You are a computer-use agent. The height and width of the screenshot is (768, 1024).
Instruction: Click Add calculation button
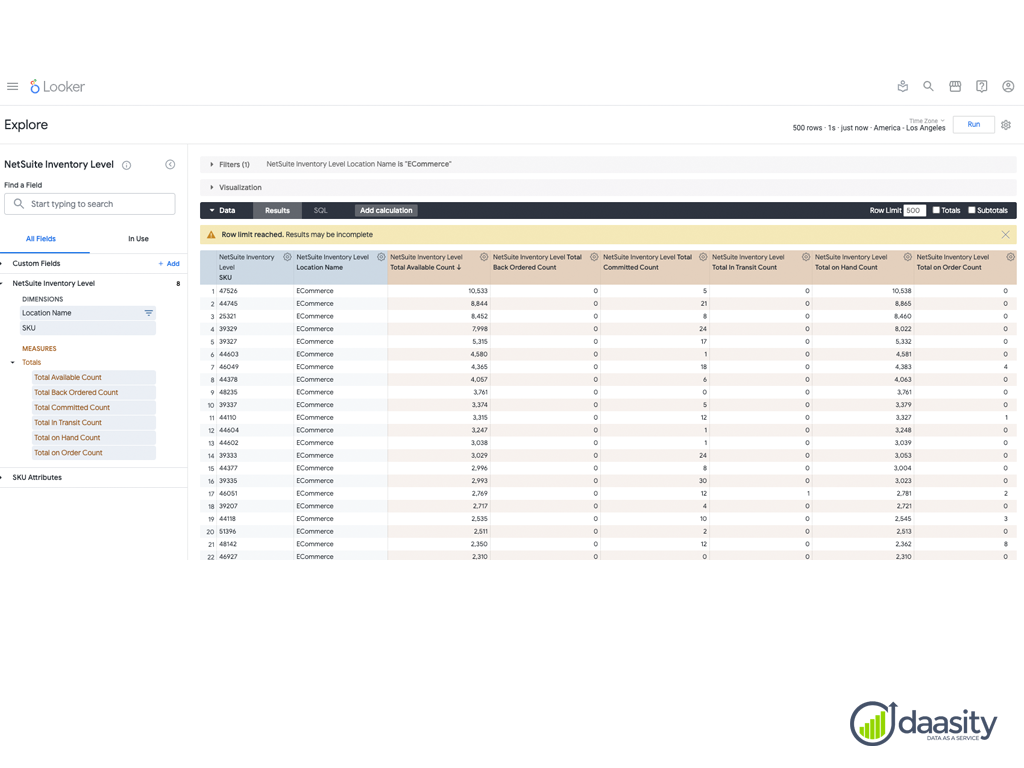pos(386,210)
